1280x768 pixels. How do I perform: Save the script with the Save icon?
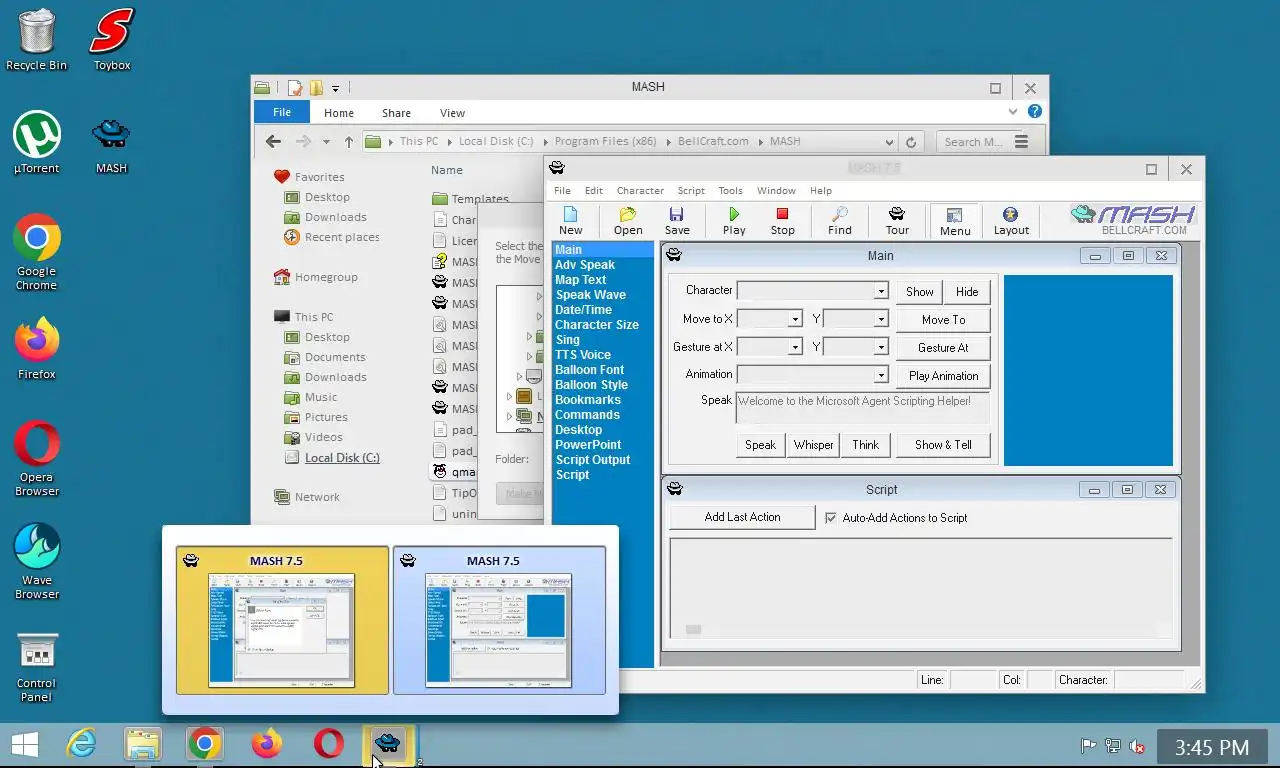click(677, 221)
